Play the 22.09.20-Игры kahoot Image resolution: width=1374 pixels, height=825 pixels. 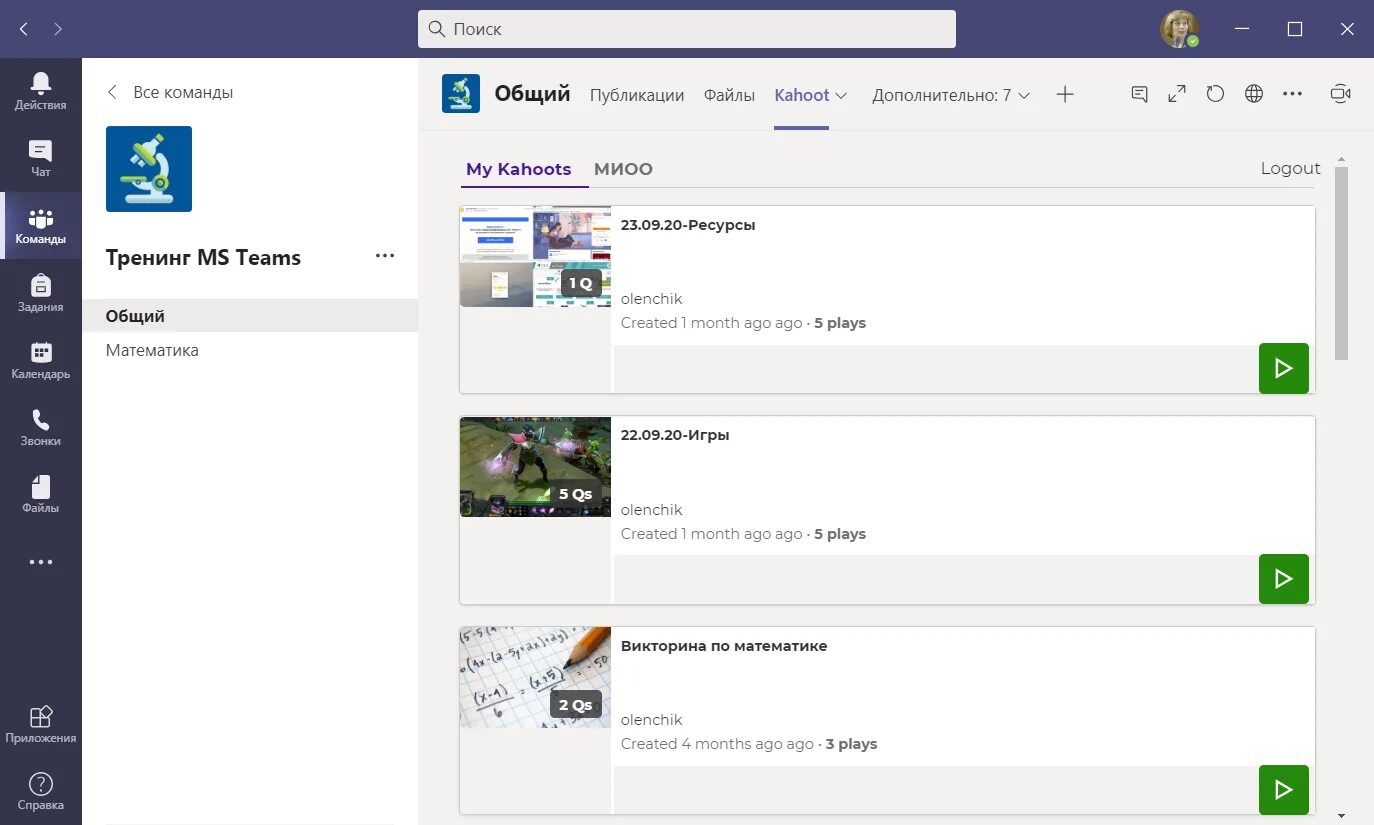(x=1284, y=579)
